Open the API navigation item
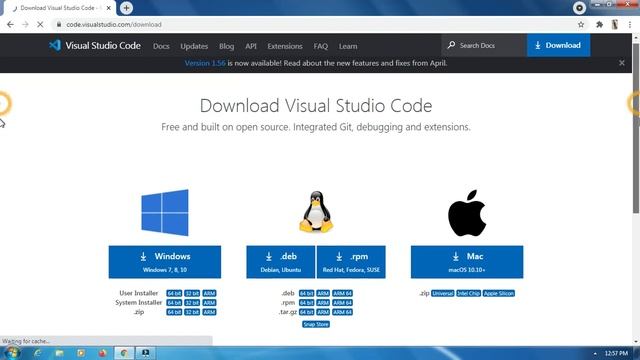The height and width of the screenshot is (360, 640). click(x=251, y=46)
